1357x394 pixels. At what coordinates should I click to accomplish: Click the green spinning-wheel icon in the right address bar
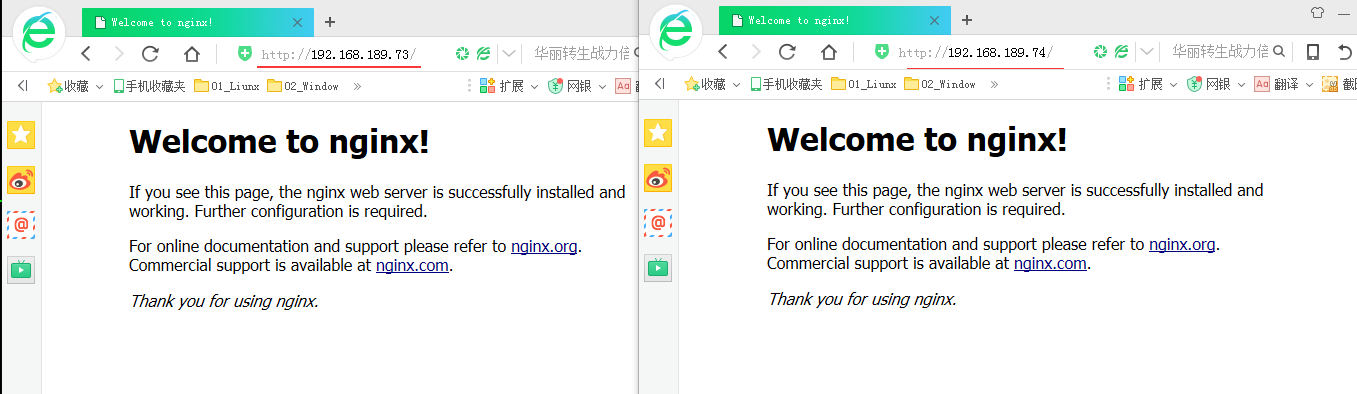point(1100,53)
